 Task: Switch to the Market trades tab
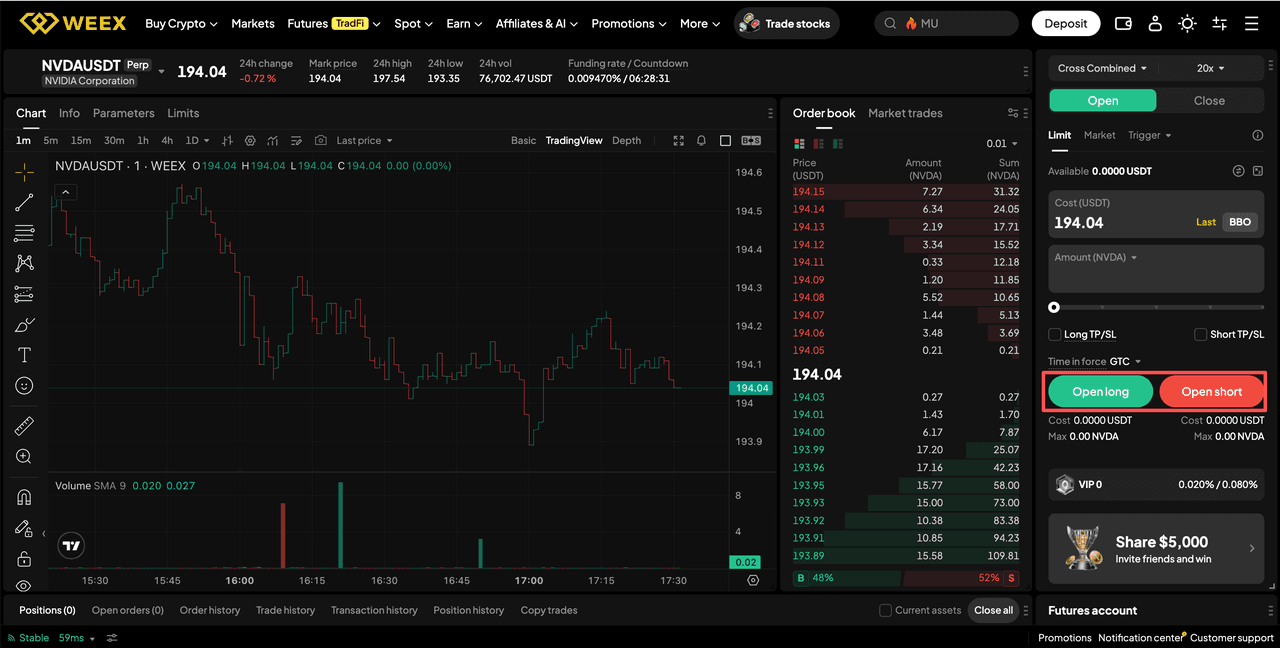pos(905,113)
